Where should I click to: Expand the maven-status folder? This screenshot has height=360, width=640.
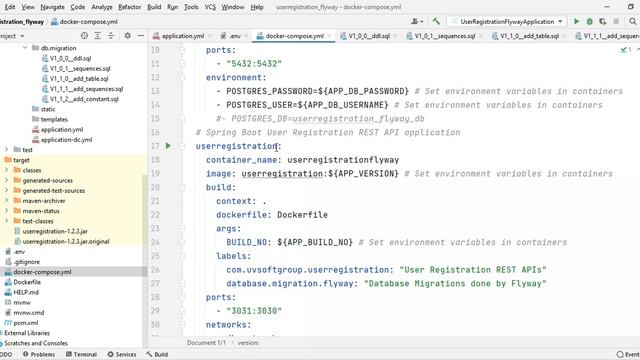click(7, 211)
